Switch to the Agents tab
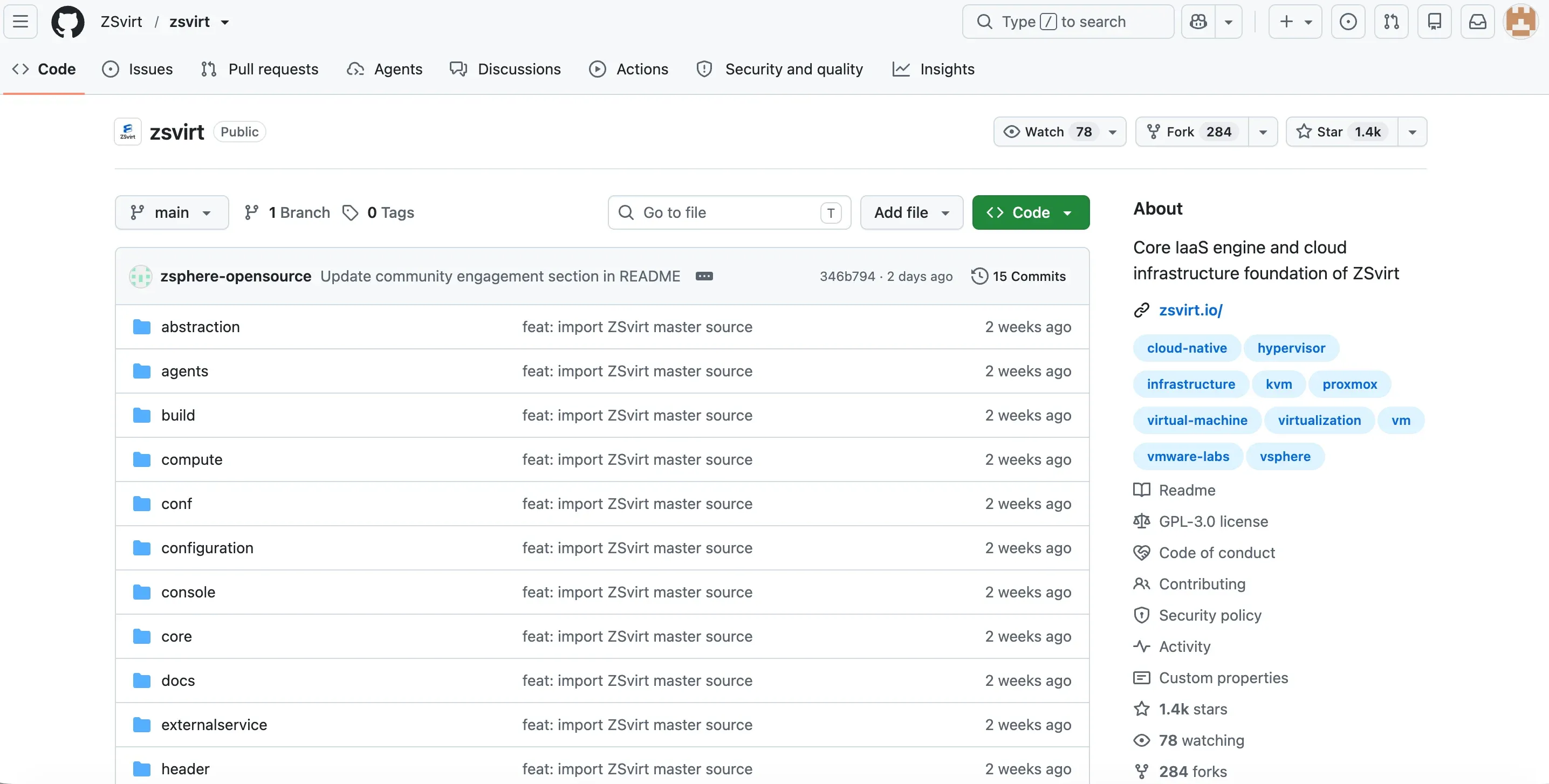 pyautogui.click(x=385, y=69)
